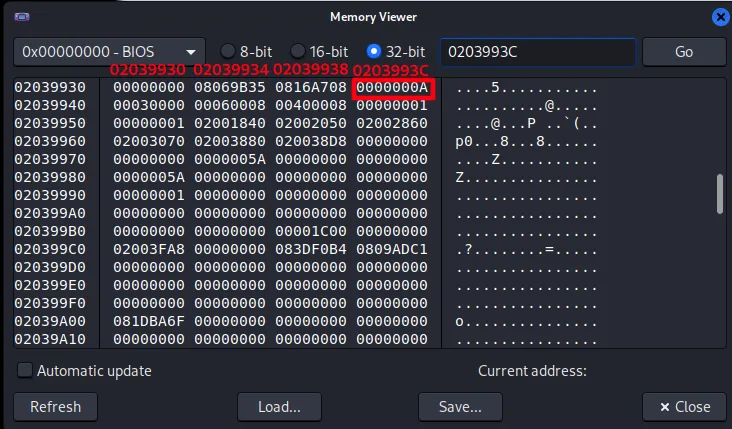Screen dimensions: 732x429
Task: Select the 32-bit display mode
Action: [375, 51]
